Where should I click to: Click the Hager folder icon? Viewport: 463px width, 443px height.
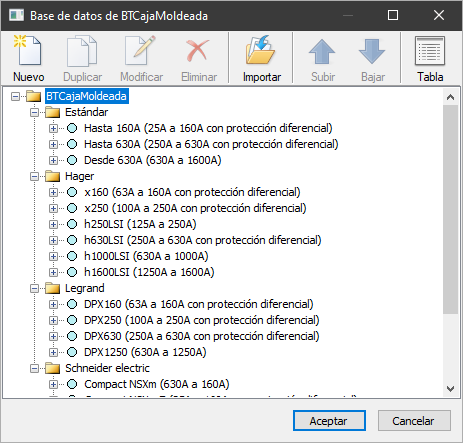coord(53,176)
